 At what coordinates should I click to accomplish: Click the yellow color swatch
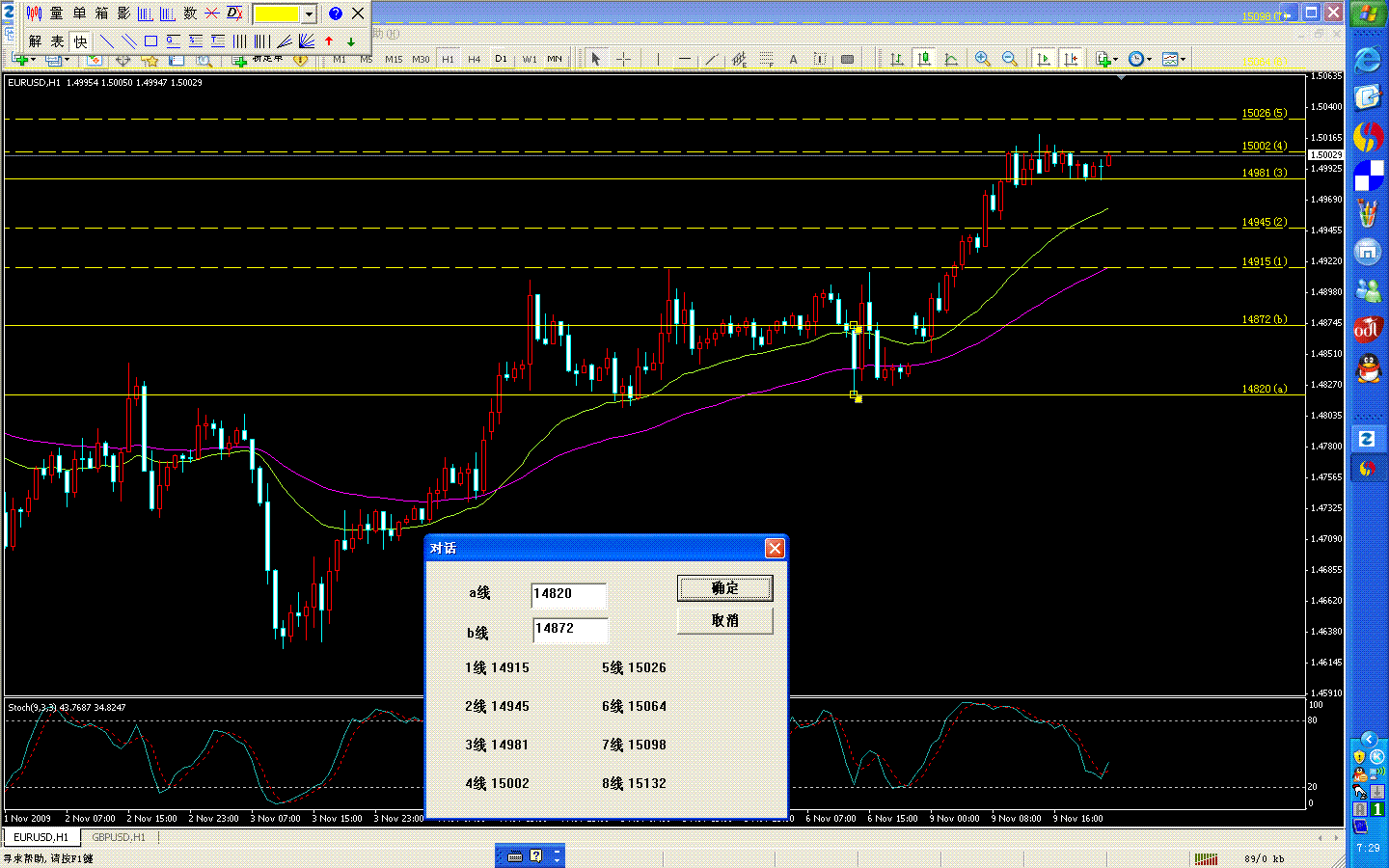tap(277, 14)
